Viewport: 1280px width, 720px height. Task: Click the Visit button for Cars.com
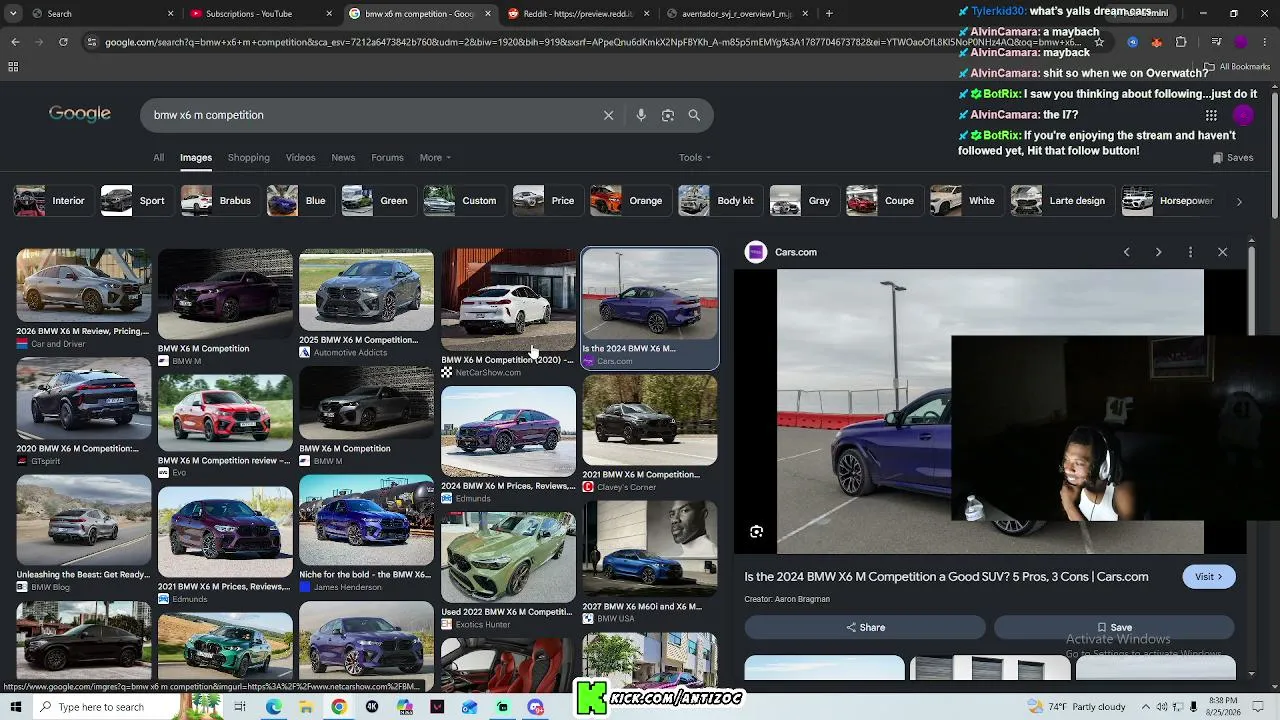click(1209, 576)
